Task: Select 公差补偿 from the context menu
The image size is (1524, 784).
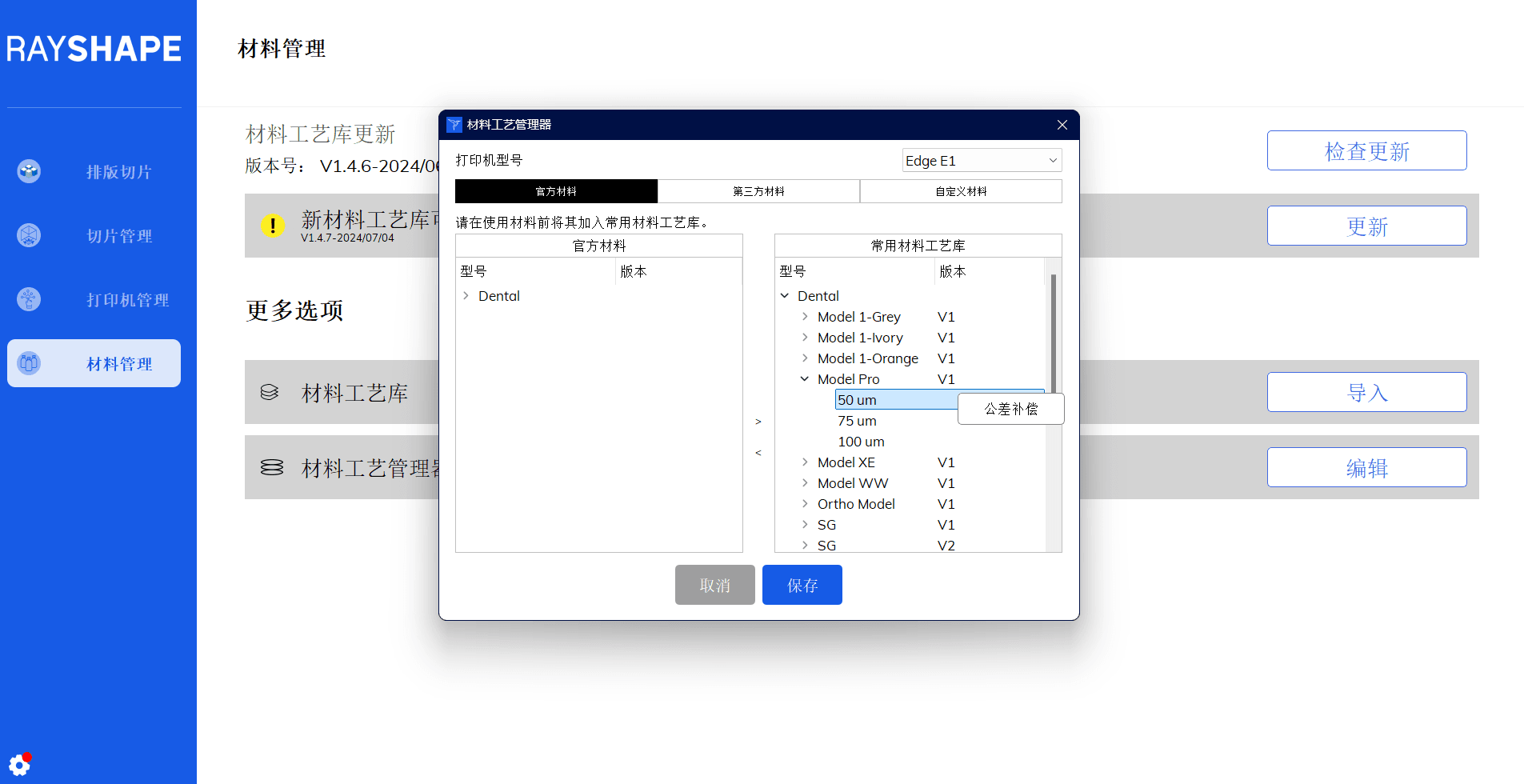Action: 1010,409
